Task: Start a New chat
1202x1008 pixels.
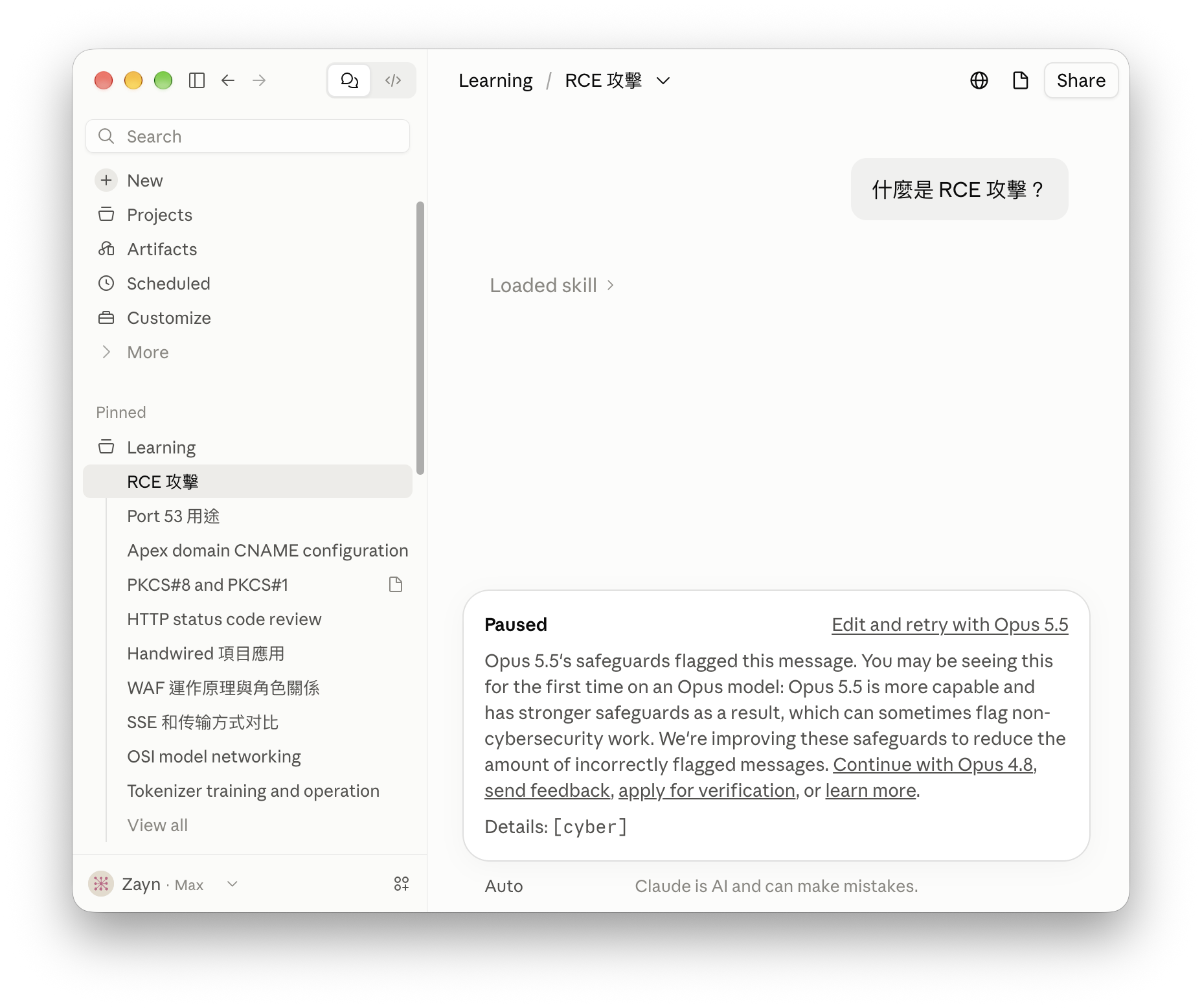Action: [x=247, y=180]
